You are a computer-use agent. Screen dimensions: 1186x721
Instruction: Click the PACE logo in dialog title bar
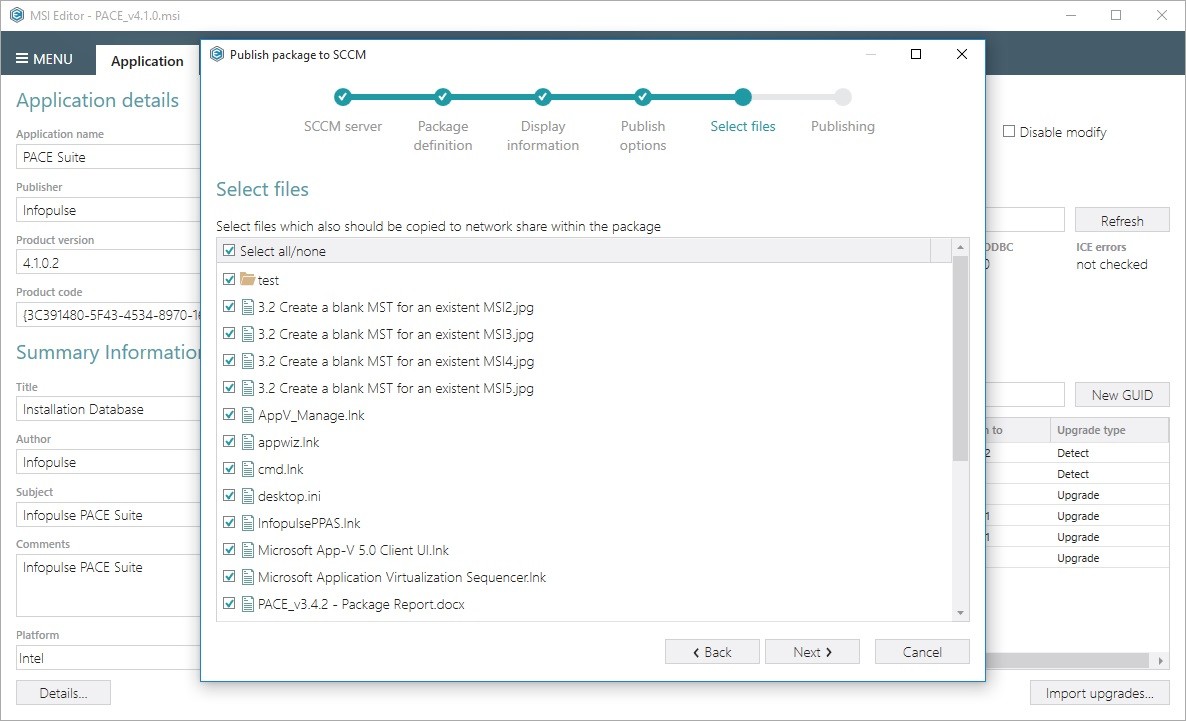217,54
